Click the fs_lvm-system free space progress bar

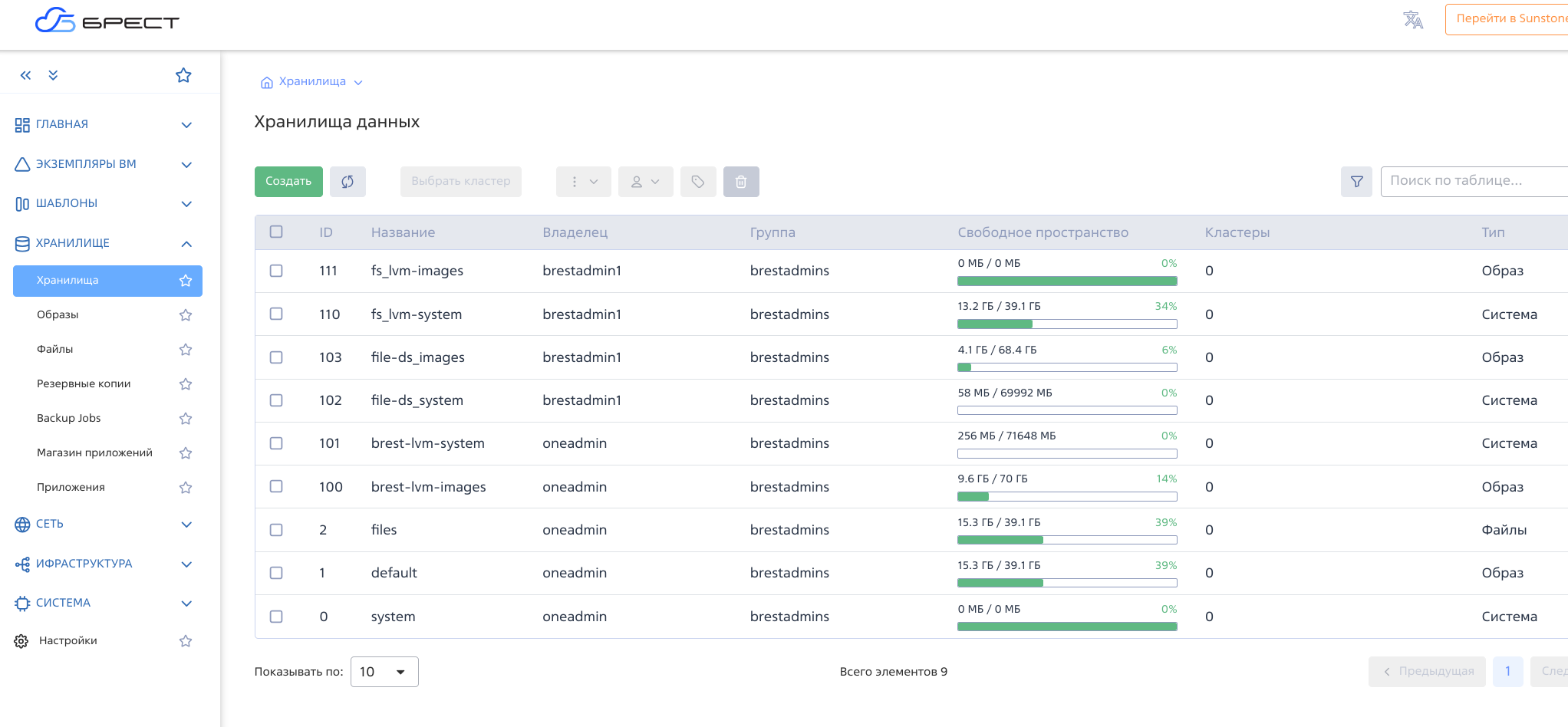(1066, 324)
